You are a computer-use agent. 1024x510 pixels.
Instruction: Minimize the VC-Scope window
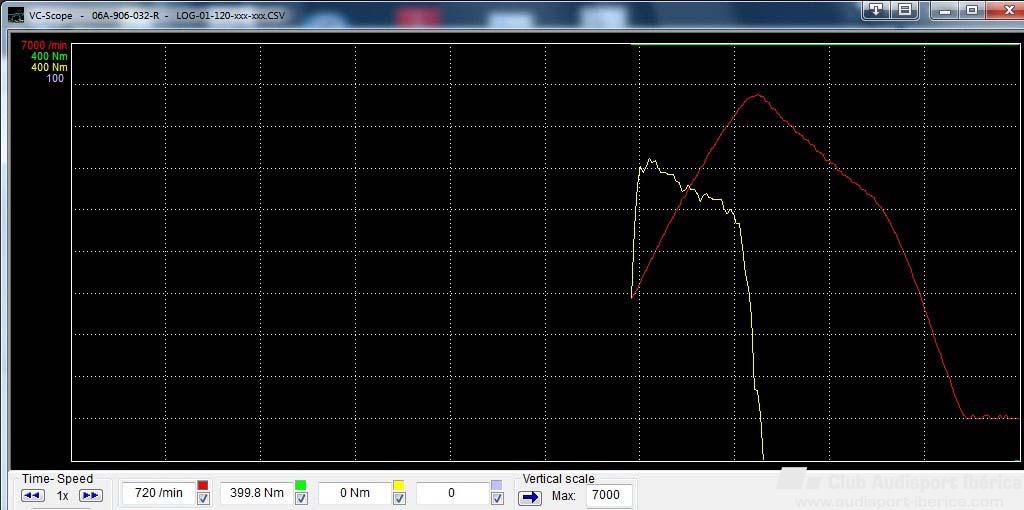pyautogui.click(x=945, y=10)
